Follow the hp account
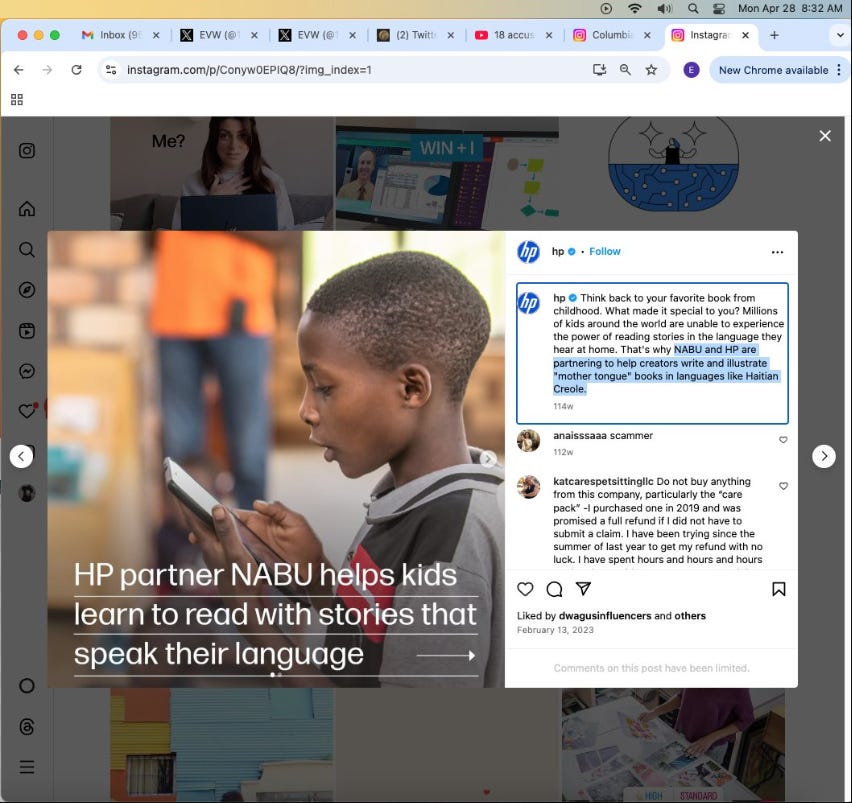Screen dimensions: 852x803 (604, 252)
